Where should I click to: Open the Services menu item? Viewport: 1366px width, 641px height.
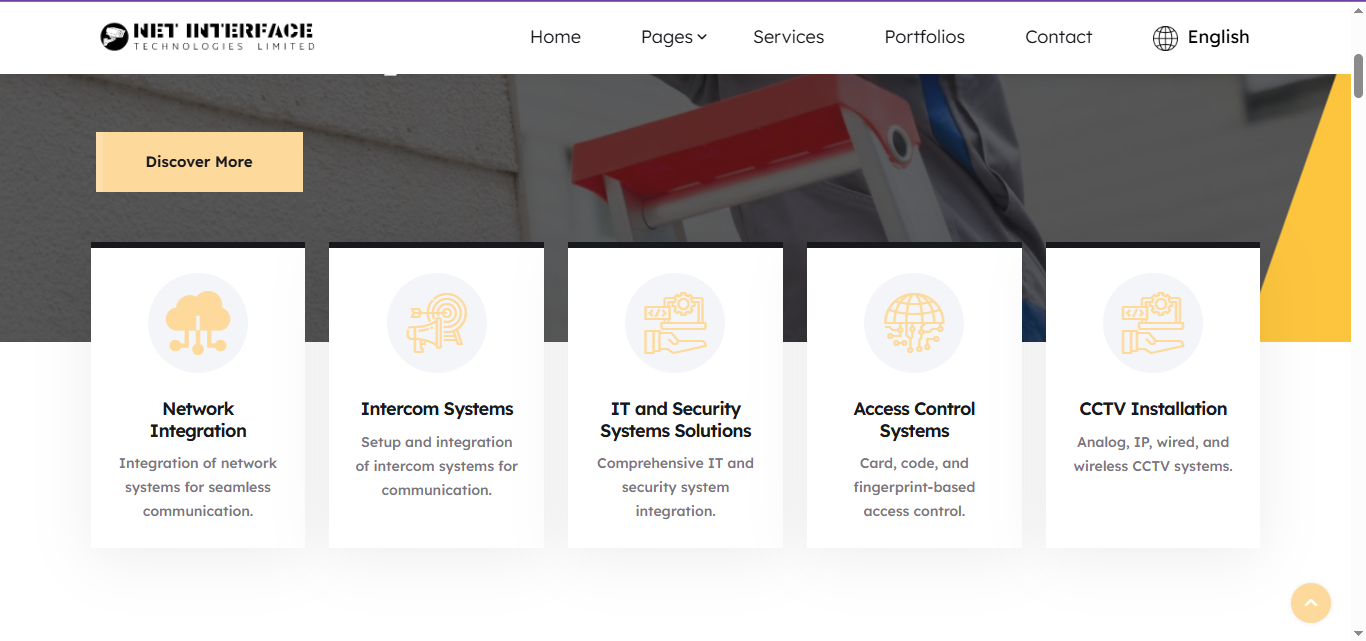tap(788, 37)
